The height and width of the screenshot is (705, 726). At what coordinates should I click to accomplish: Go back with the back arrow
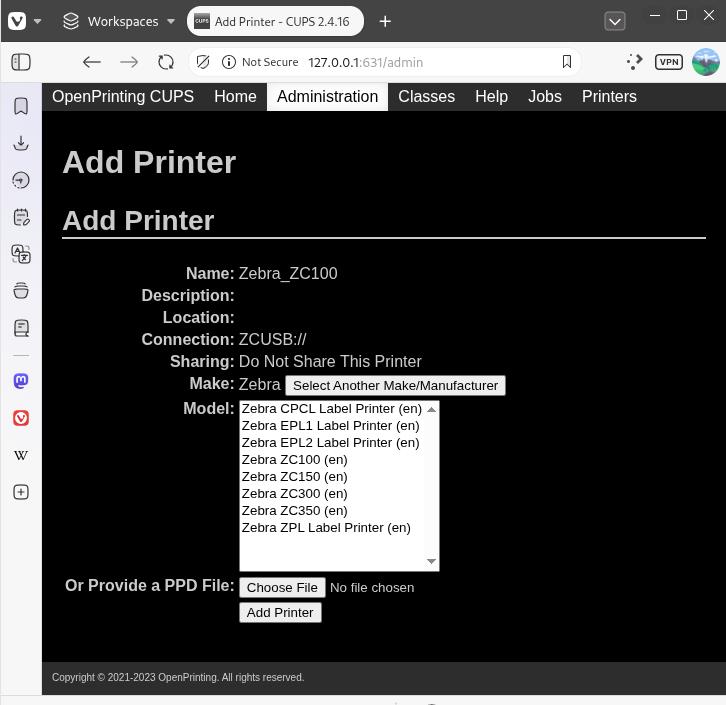tap(92, 62)
